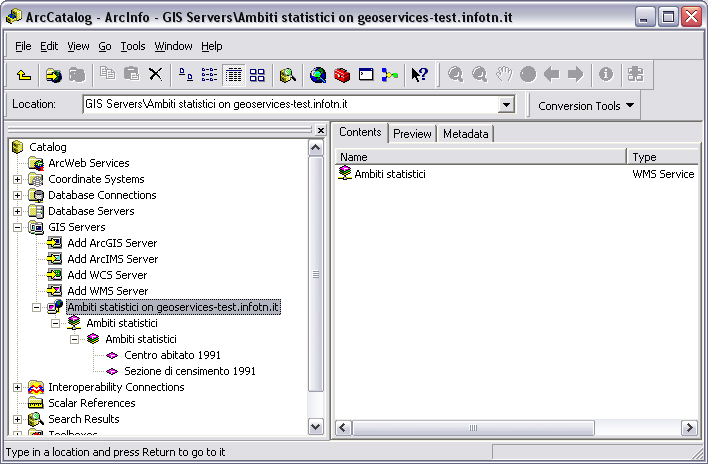Open the View menu
The image size is (708, 464).
(x=78, y=46)
